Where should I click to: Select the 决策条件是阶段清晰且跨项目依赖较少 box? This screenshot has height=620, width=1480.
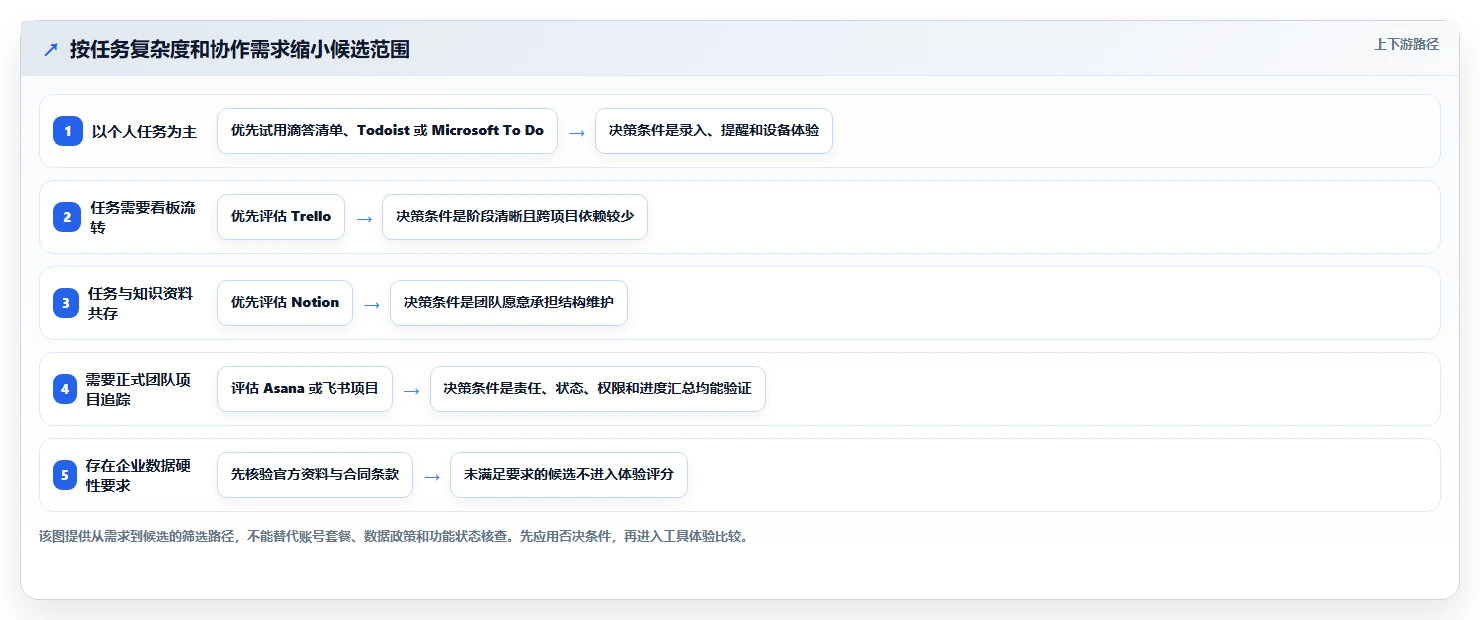515,217
